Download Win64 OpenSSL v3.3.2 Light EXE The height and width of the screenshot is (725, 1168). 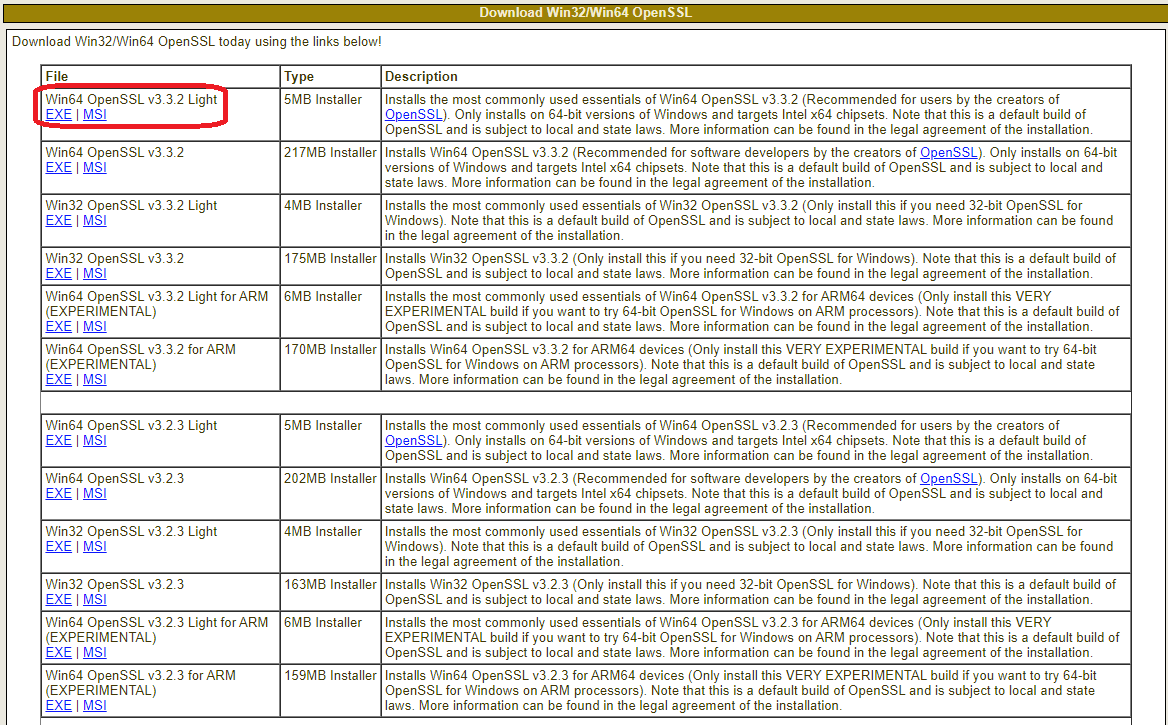tap(58, 115)
